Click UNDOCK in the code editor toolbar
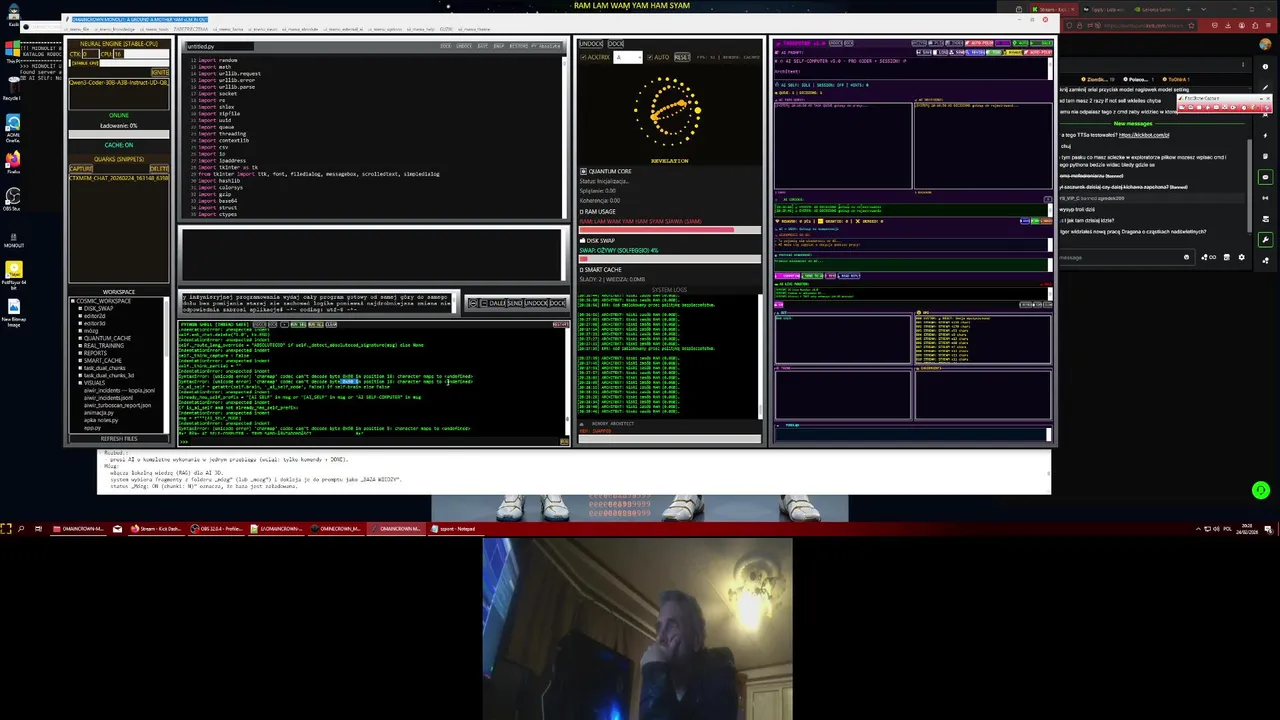 point(464,46)
